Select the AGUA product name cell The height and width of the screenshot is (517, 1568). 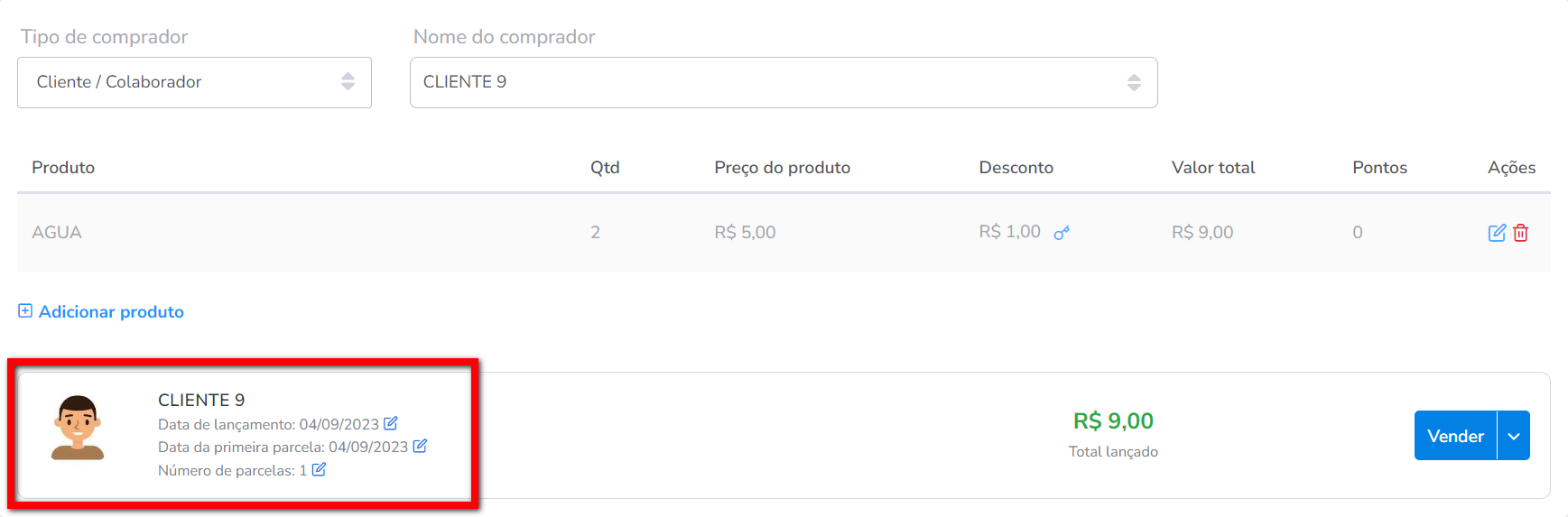57,232
